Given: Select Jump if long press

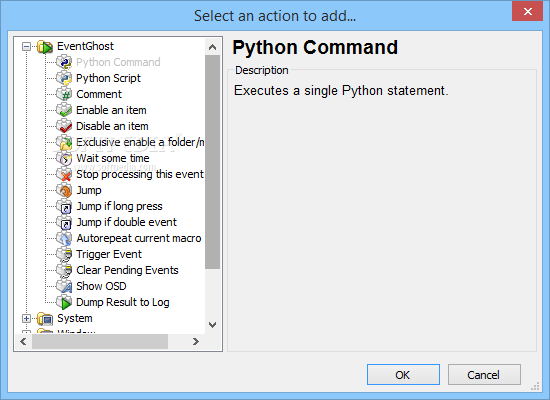Looking at the screenshot, I should pyautogui.click(x=119, y=206).
